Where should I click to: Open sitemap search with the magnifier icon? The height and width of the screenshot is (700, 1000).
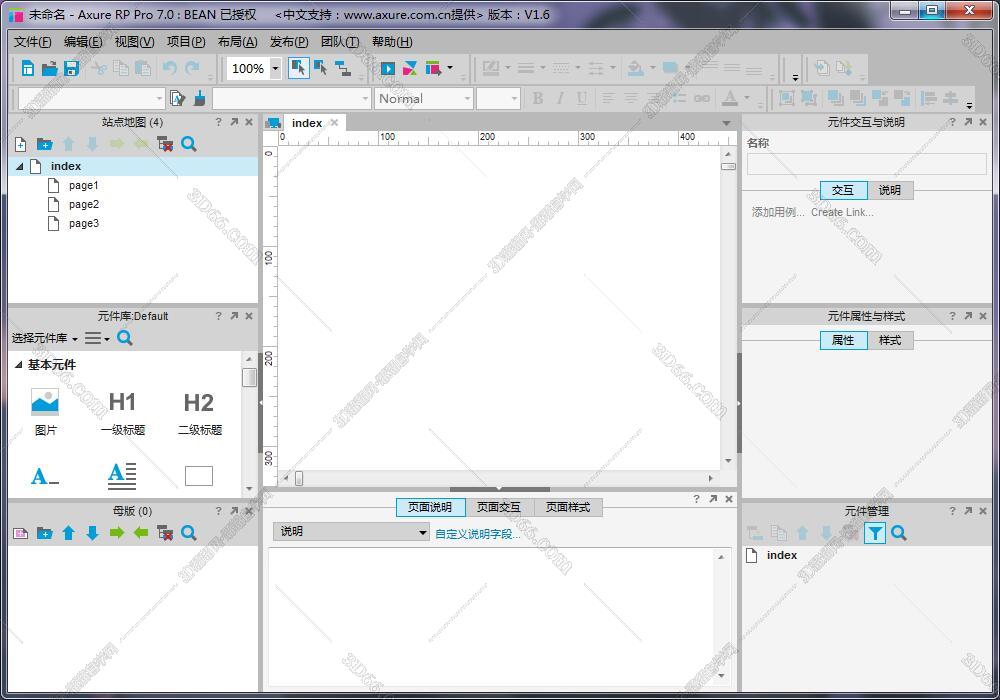click(188, 144)
